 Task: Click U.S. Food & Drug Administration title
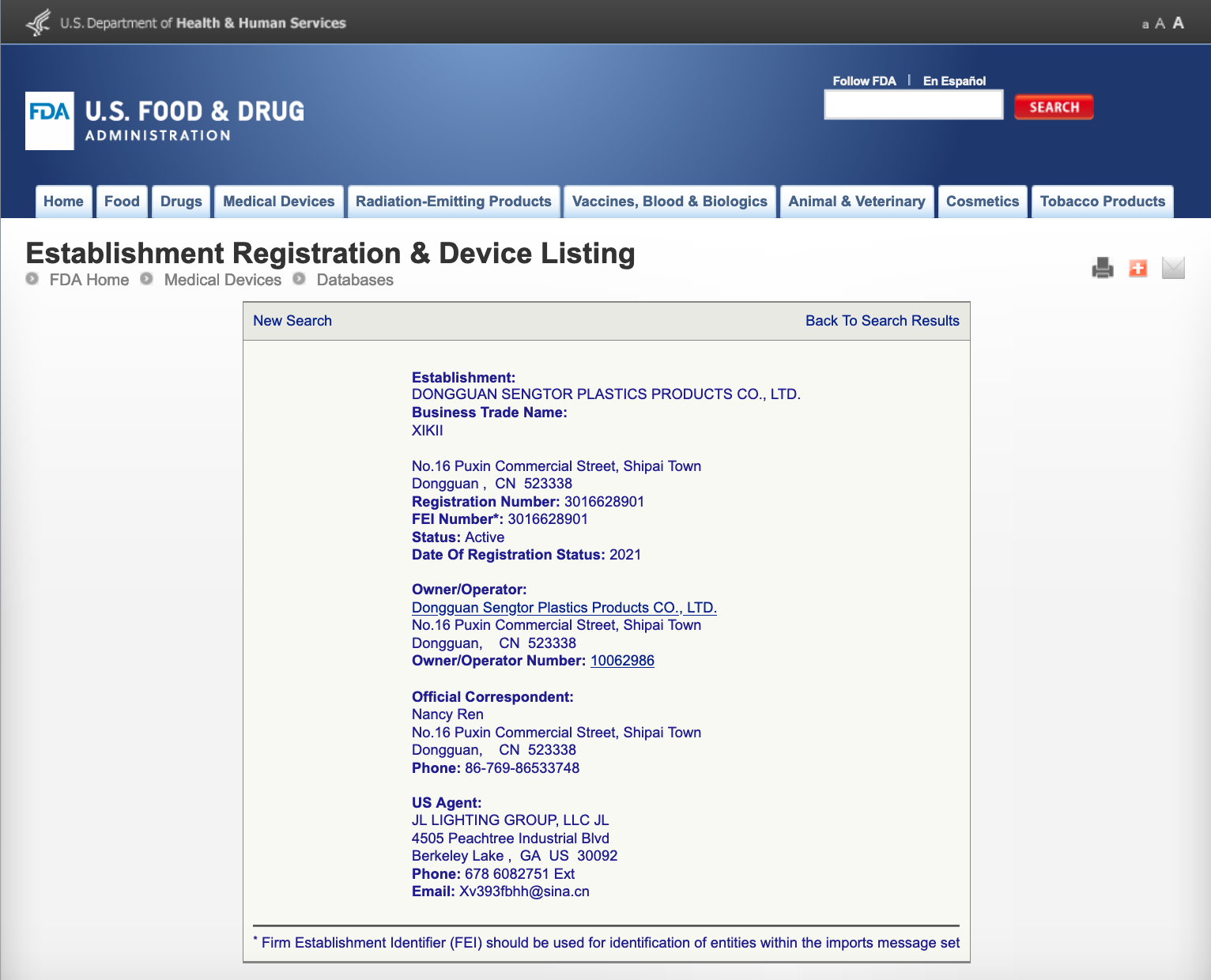pyautogui.click(x=194, y=120)
